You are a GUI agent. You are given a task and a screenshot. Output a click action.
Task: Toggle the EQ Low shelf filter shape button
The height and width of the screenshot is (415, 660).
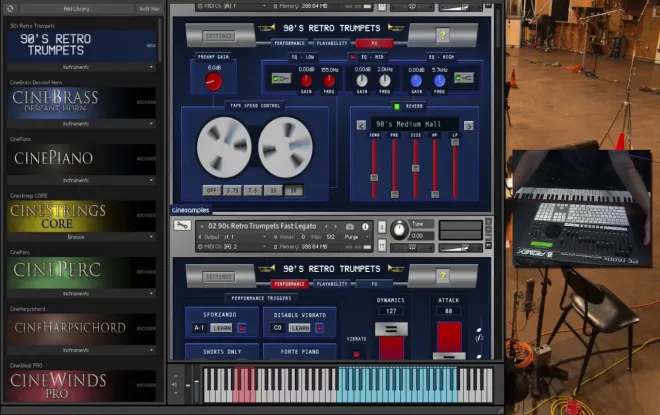tap(281, 79)
